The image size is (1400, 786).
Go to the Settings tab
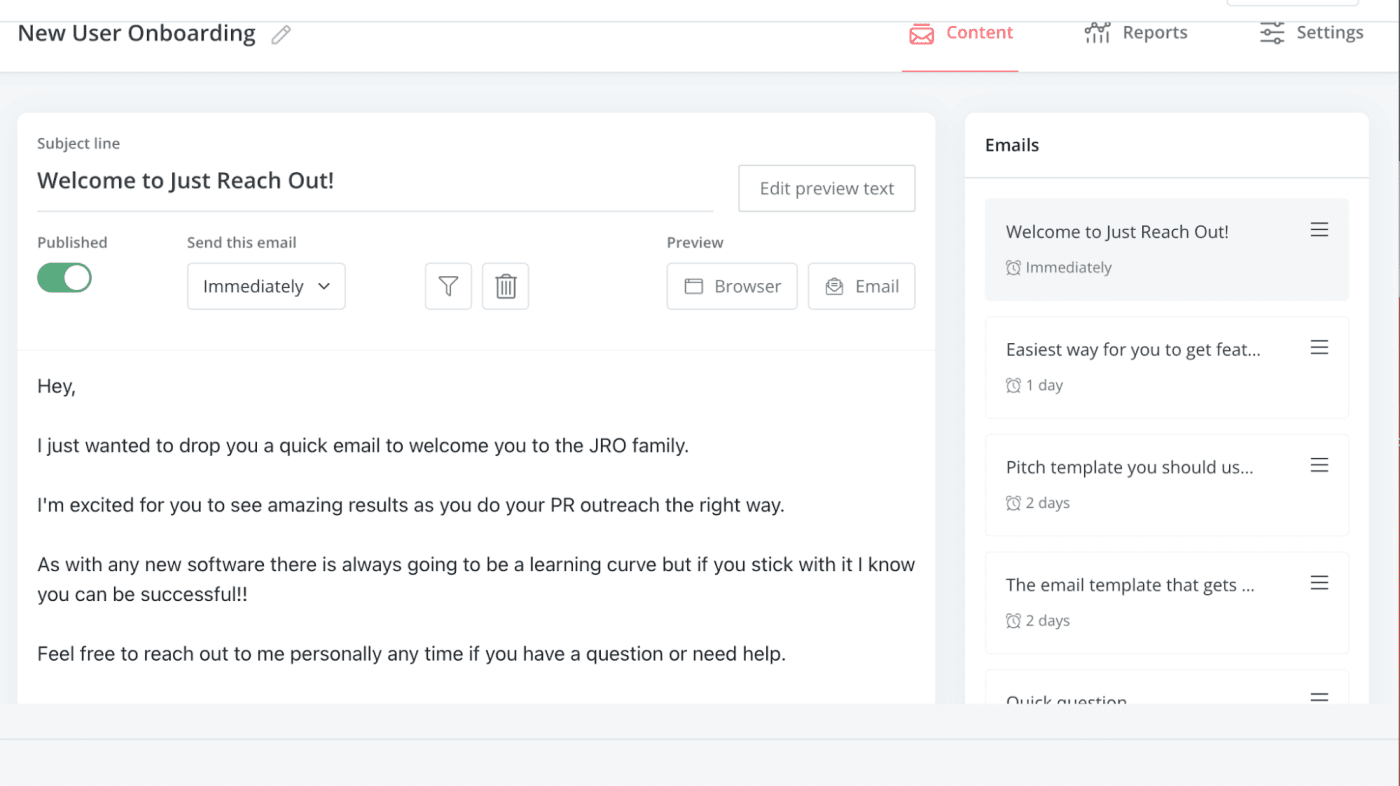(1311, 33)
